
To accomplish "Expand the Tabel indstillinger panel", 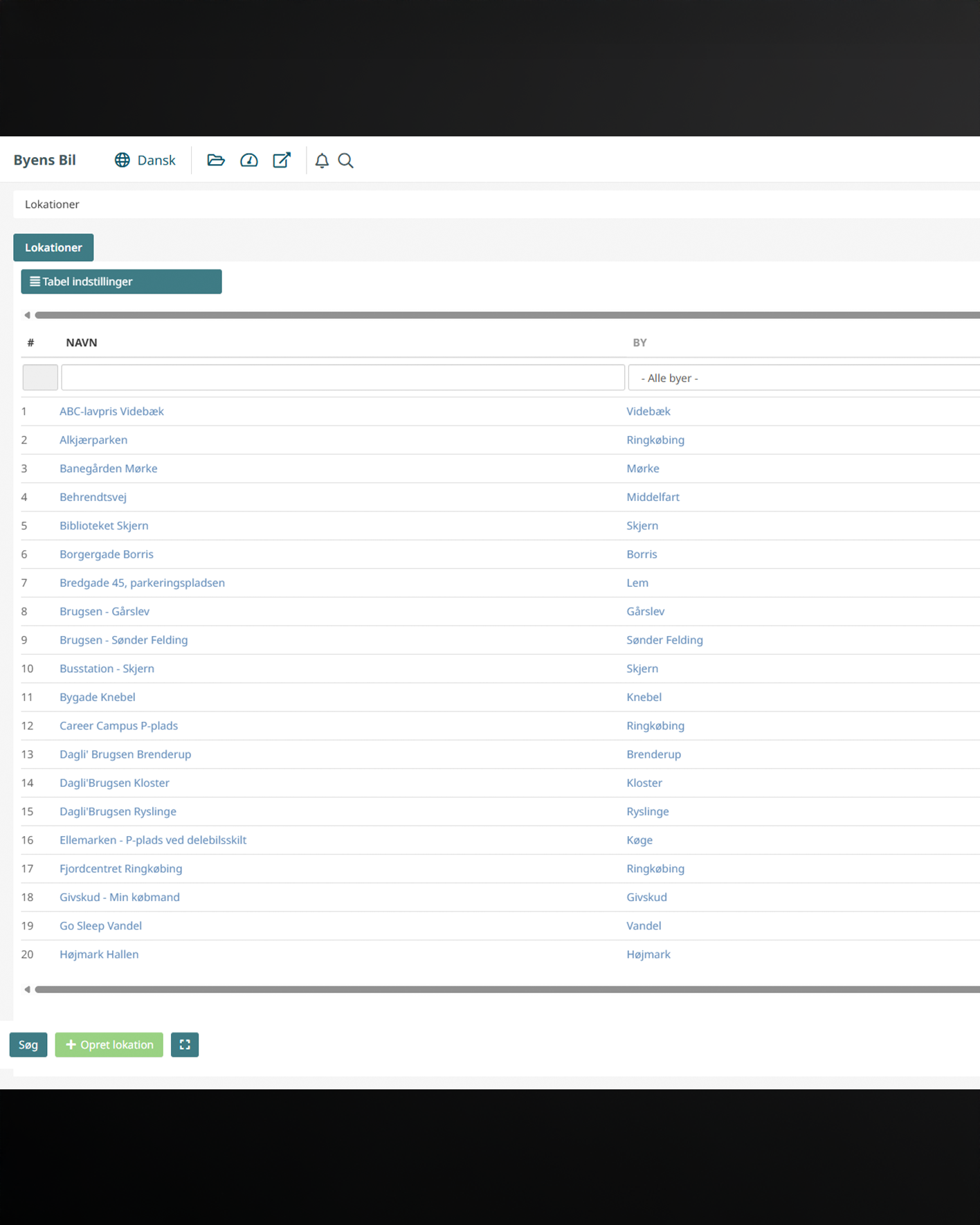I will pos(121,282).
